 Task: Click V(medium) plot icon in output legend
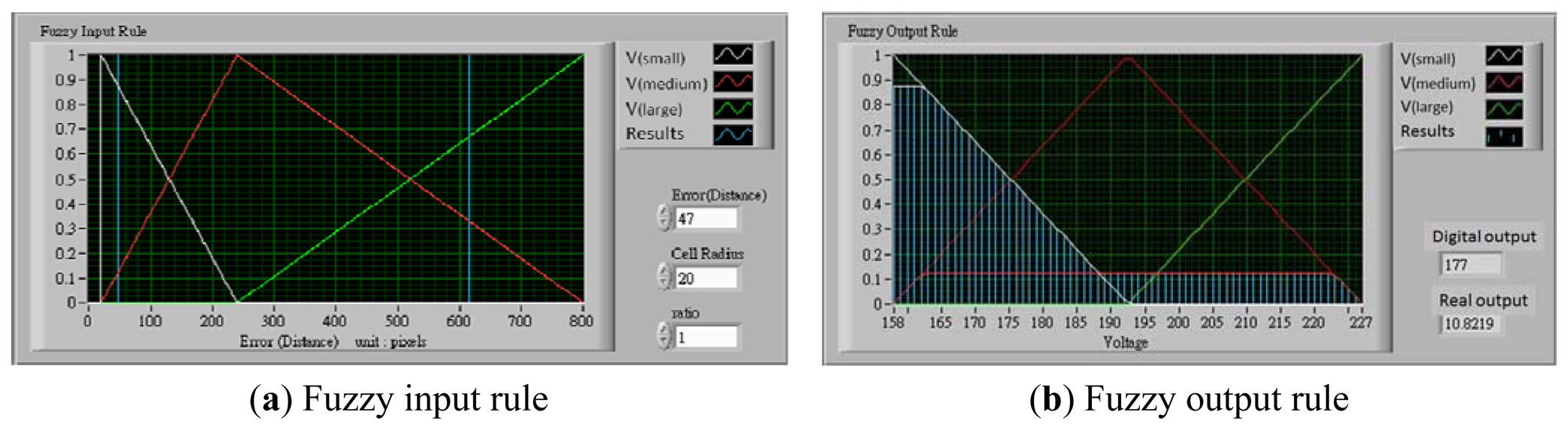1503,82
